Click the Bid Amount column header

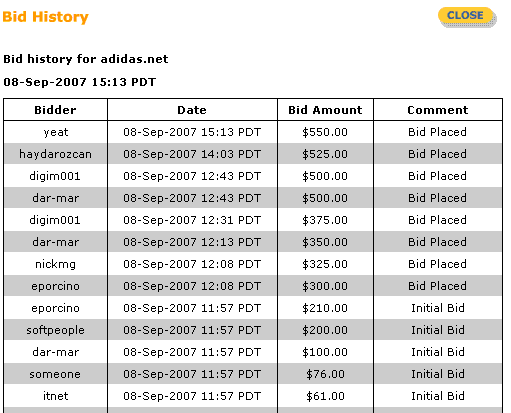[x=325, y=110]
